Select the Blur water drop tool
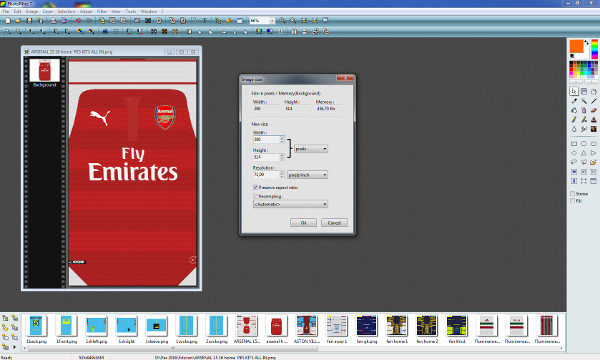The height and width of the screenshot is (360, 600). coord(574,129)
